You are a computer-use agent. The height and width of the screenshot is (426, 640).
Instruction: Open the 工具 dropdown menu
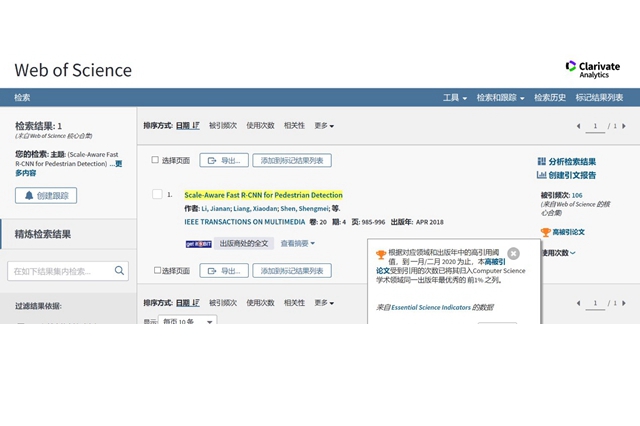tap(455, 98)
